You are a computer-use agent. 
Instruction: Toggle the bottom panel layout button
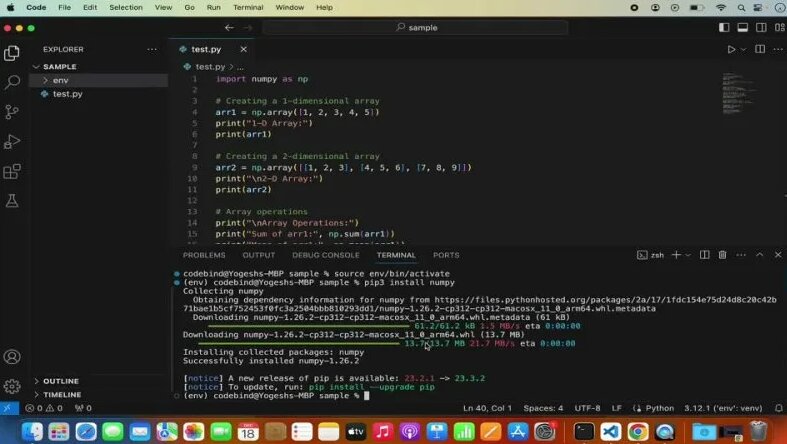pos(742,28)
